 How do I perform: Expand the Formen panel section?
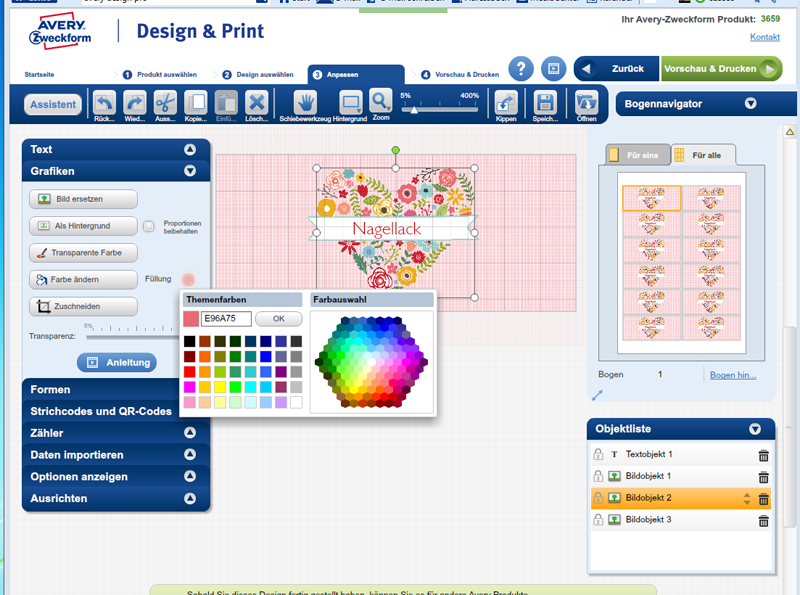(190, 389)
